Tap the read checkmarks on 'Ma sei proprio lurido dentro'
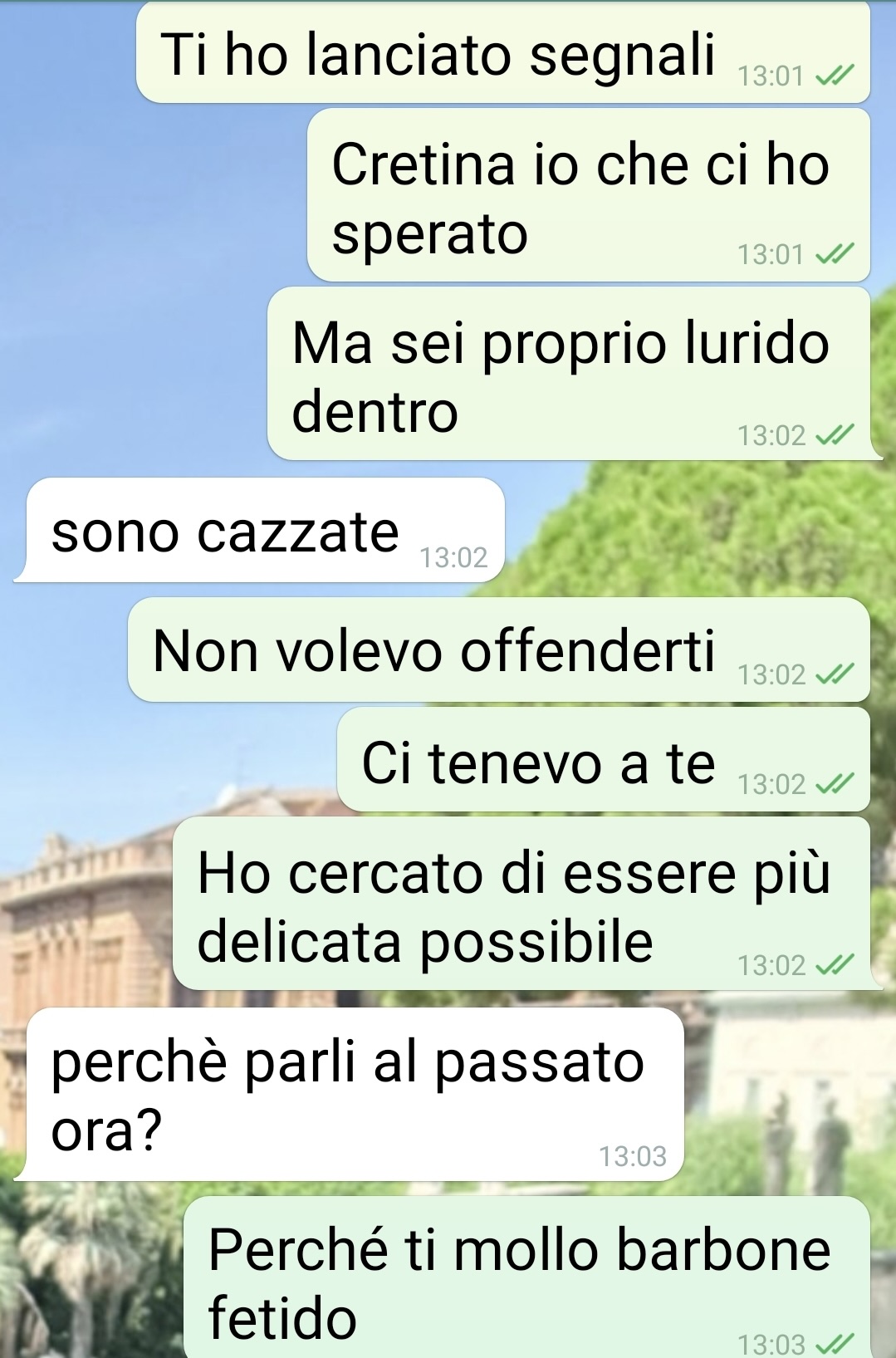Image resolution: width=896 pixels, height=1358 pixels. tap(834, 434)
